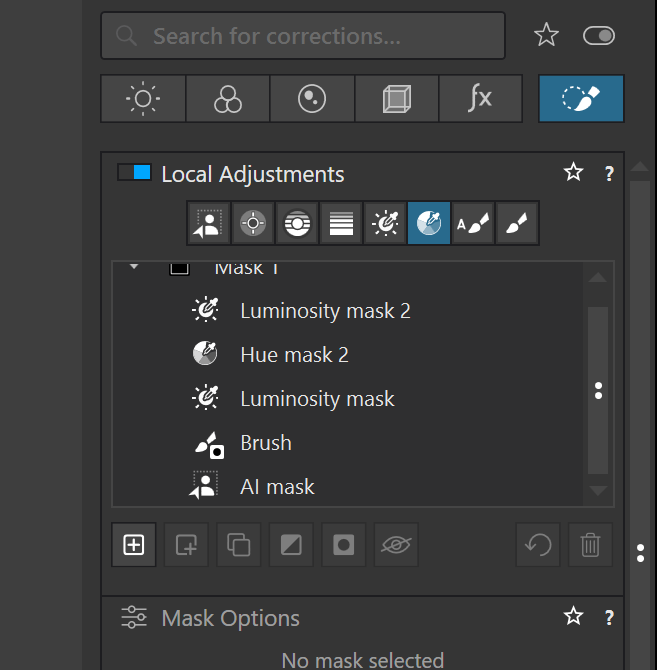Select the Brush mask list item
Image resolution: width=657 pixels, height=670 pixels.
pos(266,443)
